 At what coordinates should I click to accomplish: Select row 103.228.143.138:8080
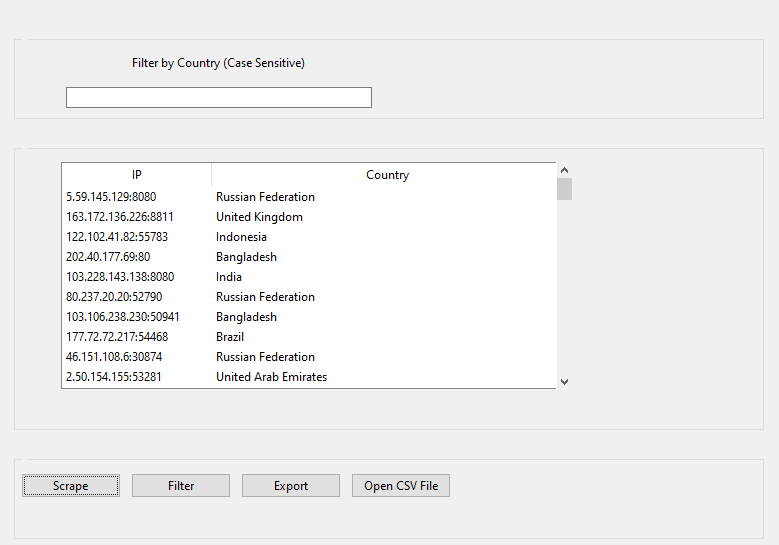(309, 277)
